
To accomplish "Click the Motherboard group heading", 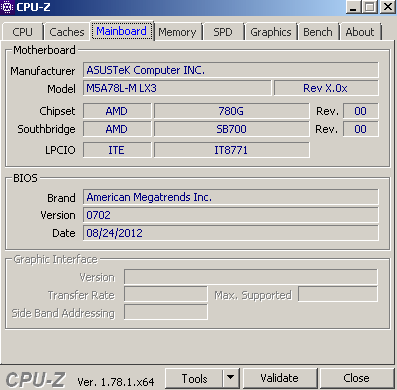I will (44, 50).
